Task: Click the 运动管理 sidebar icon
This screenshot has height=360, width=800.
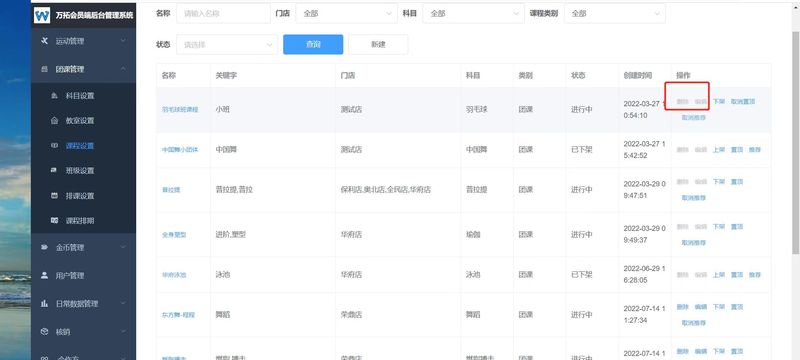Action: point(44,41)
